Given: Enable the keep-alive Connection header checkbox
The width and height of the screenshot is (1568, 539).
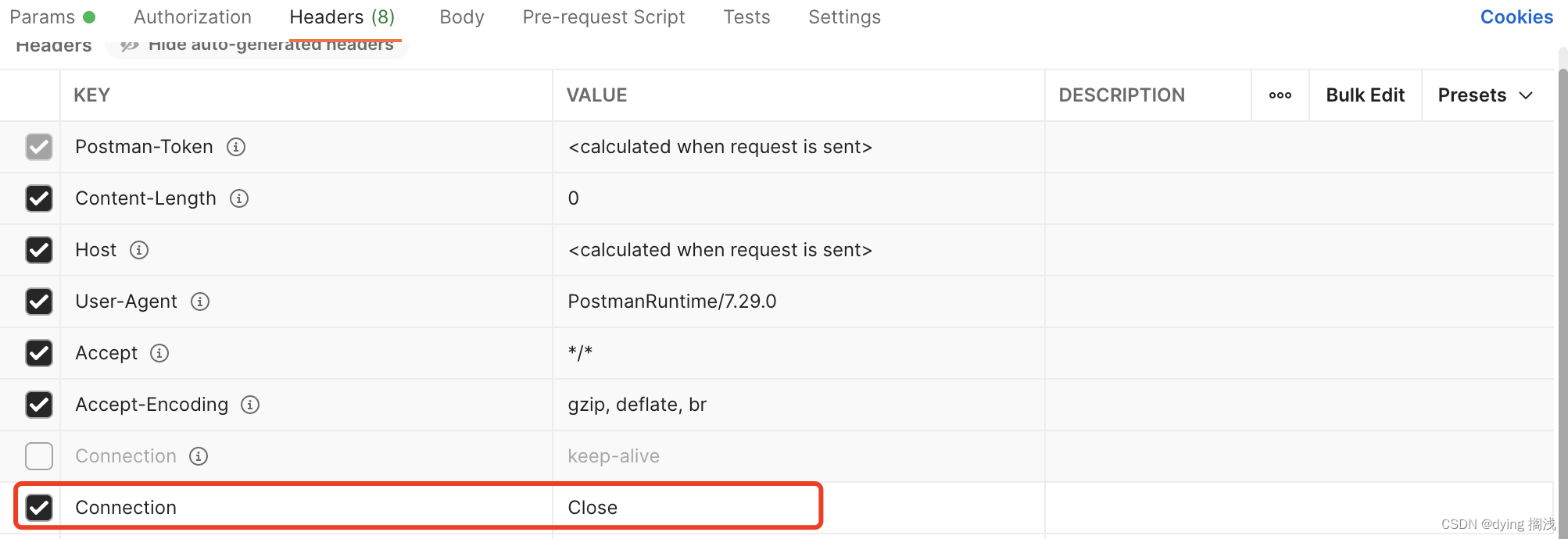Looking at the screenshot, I should (x=39, y=456).
